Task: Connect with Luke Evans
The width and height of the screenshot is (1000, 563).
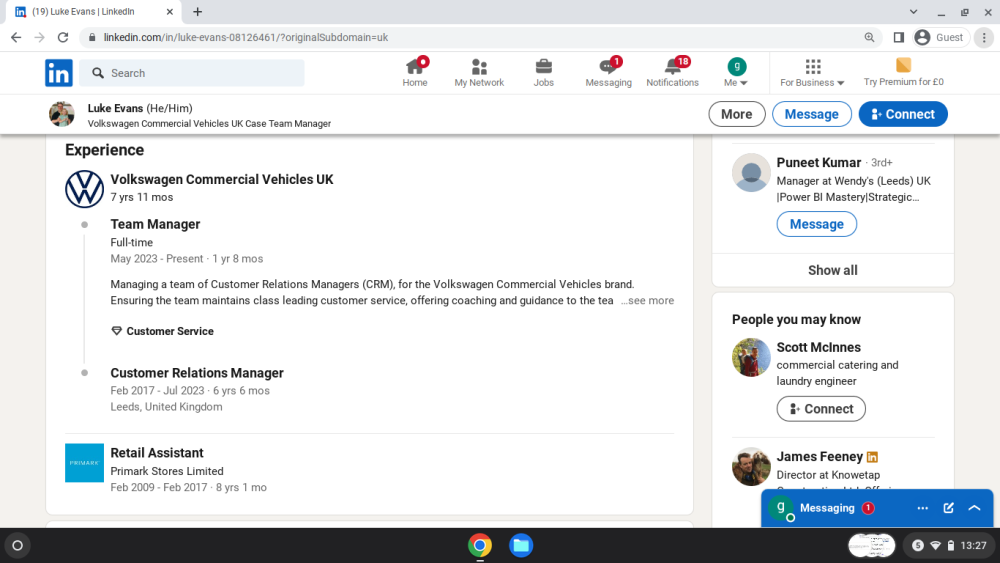Action: (902, 114)
